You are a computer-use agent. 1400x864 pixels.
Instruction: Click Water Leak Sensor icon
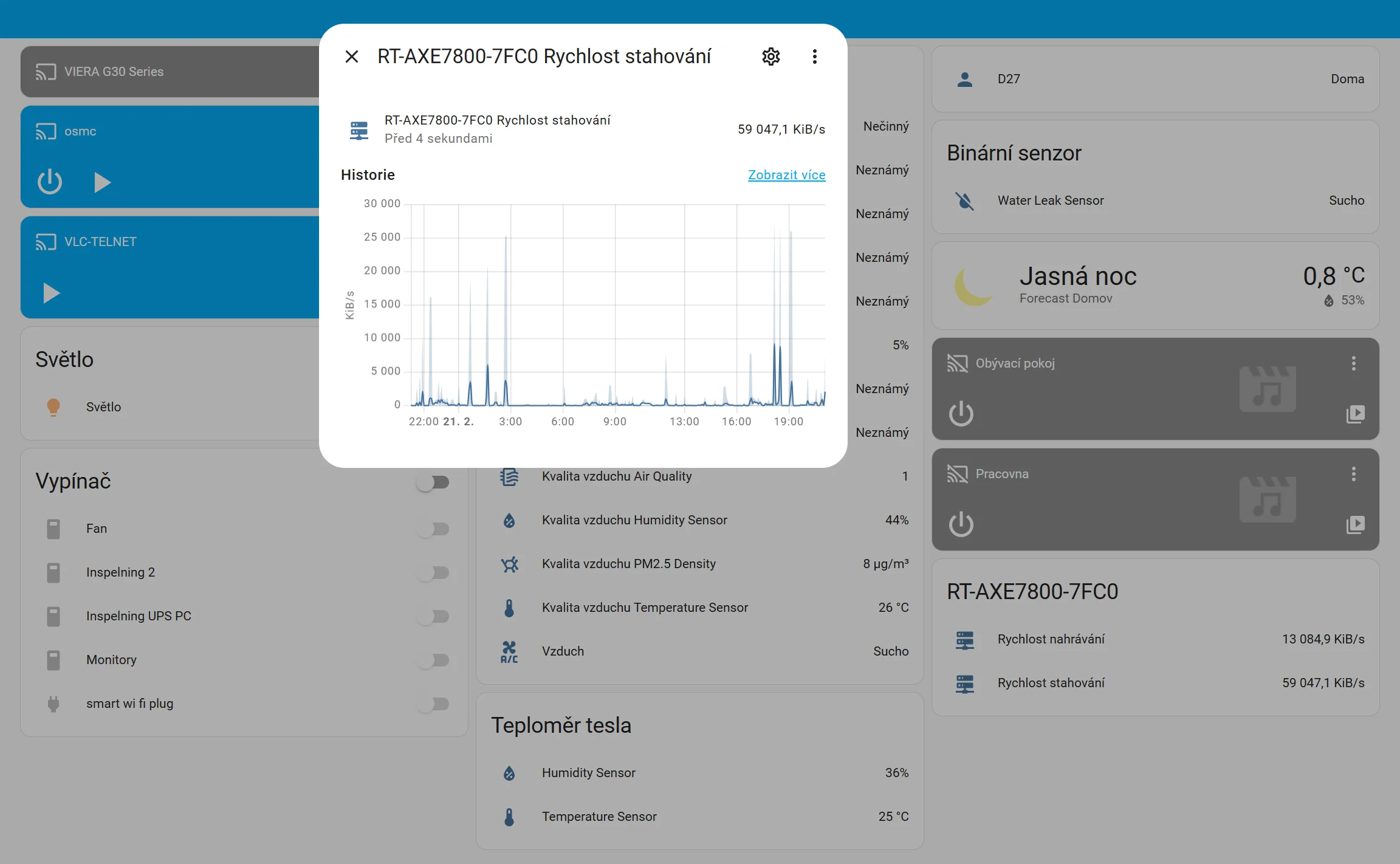coord(965,201)
